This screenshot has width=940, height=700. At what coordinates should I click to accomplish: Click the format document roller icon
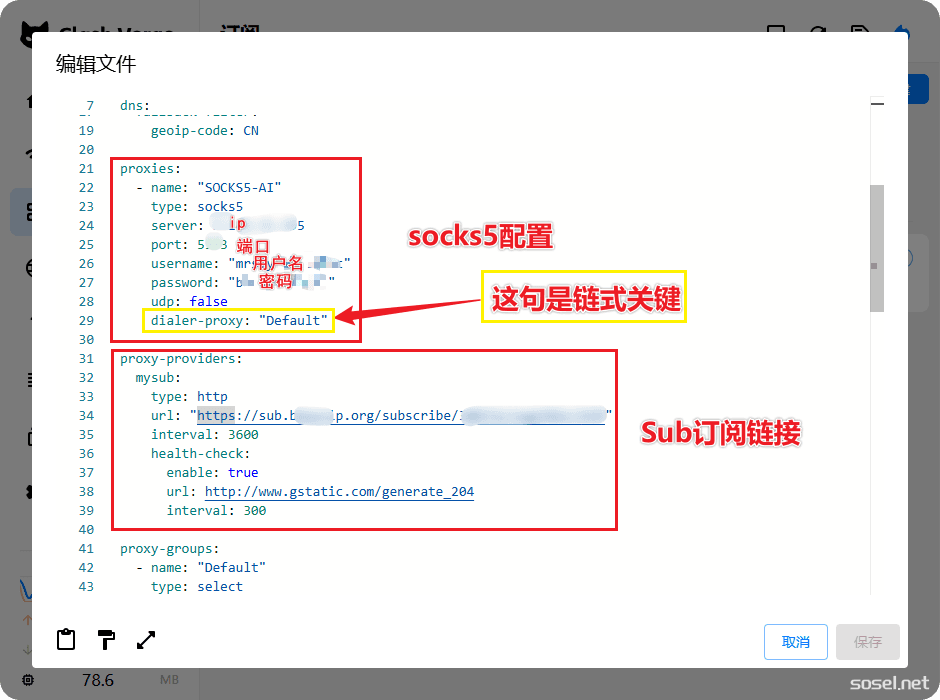pos(106,640)
